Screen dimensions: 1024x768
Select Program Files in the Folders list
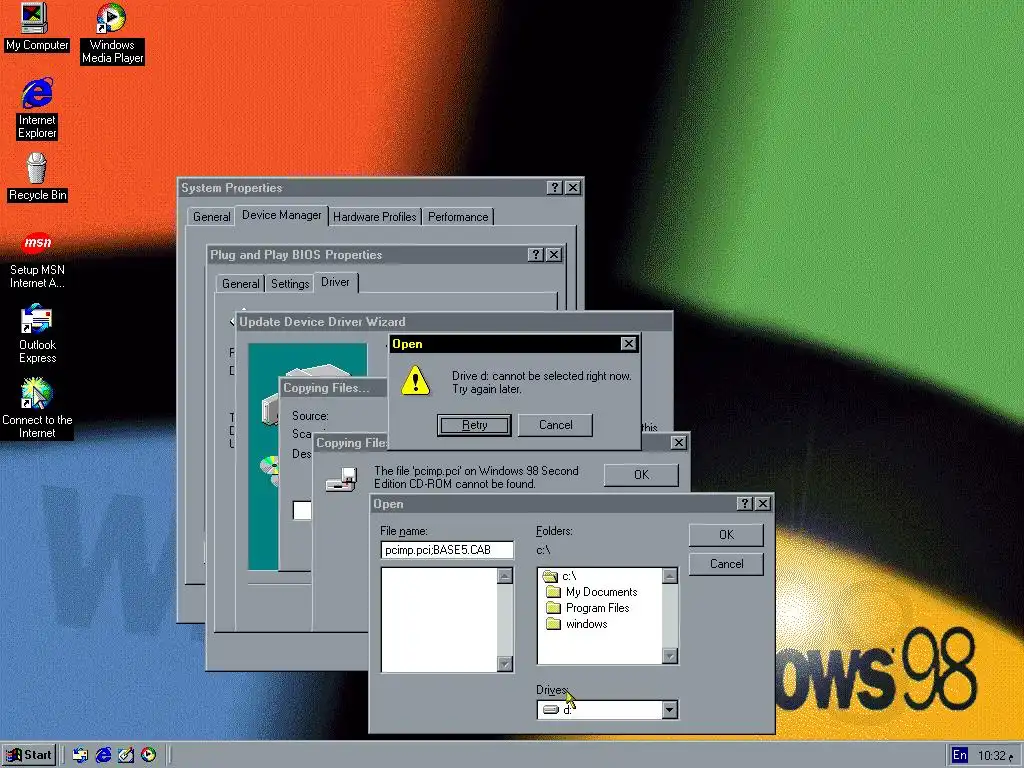[x=588, y=608]
